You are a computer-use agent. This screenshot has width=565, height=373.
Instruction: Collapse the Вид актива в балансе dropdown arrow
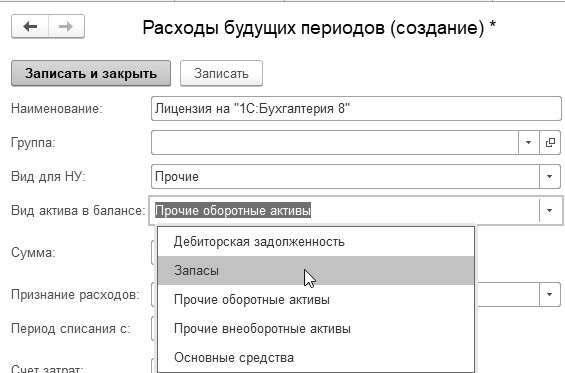[x=550, y=210]
